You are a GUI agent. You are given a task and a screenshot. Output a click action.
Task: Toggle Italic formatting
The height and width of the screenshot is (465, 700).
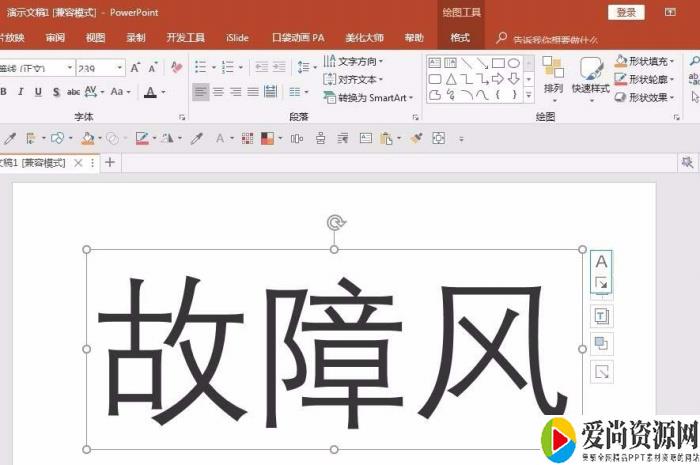[x=21, y=92]
